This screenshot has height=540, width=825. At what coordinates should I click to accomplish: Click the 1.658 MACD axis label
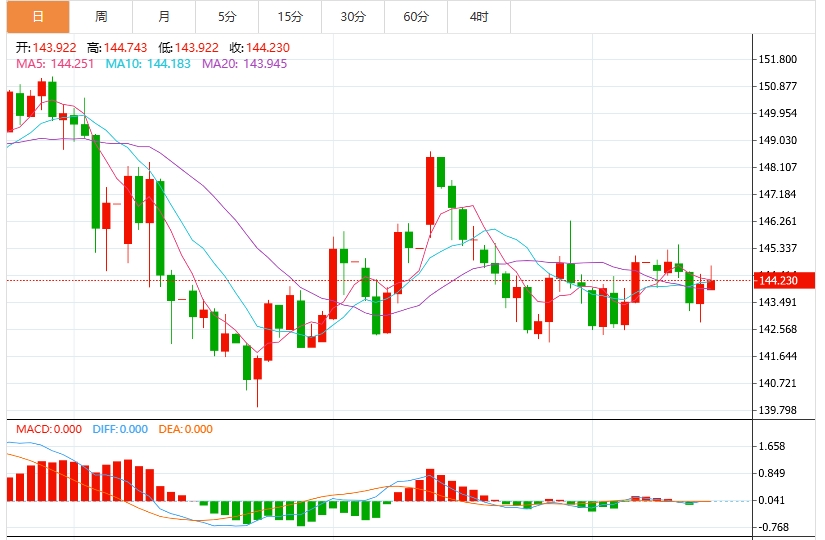pyautogui.click(x=771, y=447)
